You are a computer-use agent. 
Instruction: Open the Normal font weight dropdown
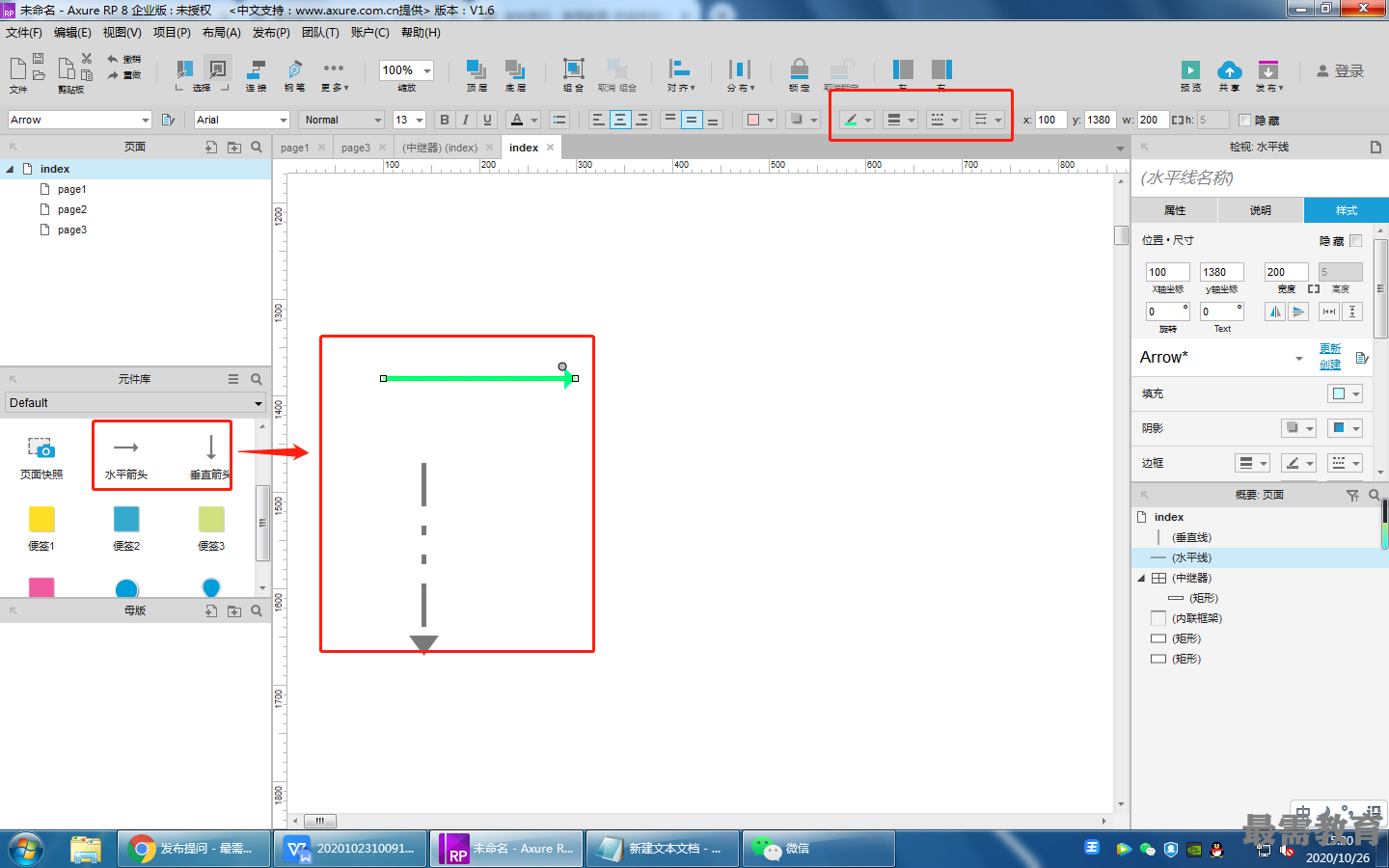(376, 120)
